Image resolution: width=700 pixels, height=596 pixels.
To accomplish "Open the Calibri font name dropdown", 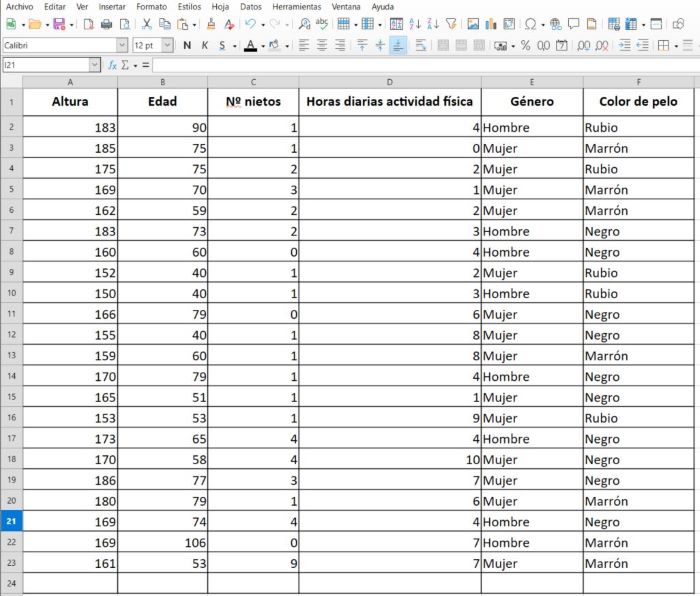I will [122, 45].
